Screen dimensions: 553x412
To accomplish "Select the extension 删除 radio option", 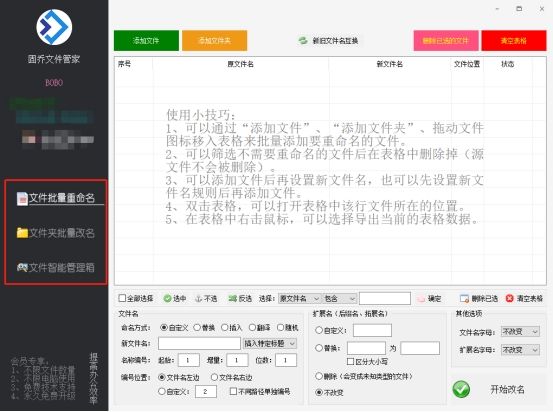I will pos(319,376).
